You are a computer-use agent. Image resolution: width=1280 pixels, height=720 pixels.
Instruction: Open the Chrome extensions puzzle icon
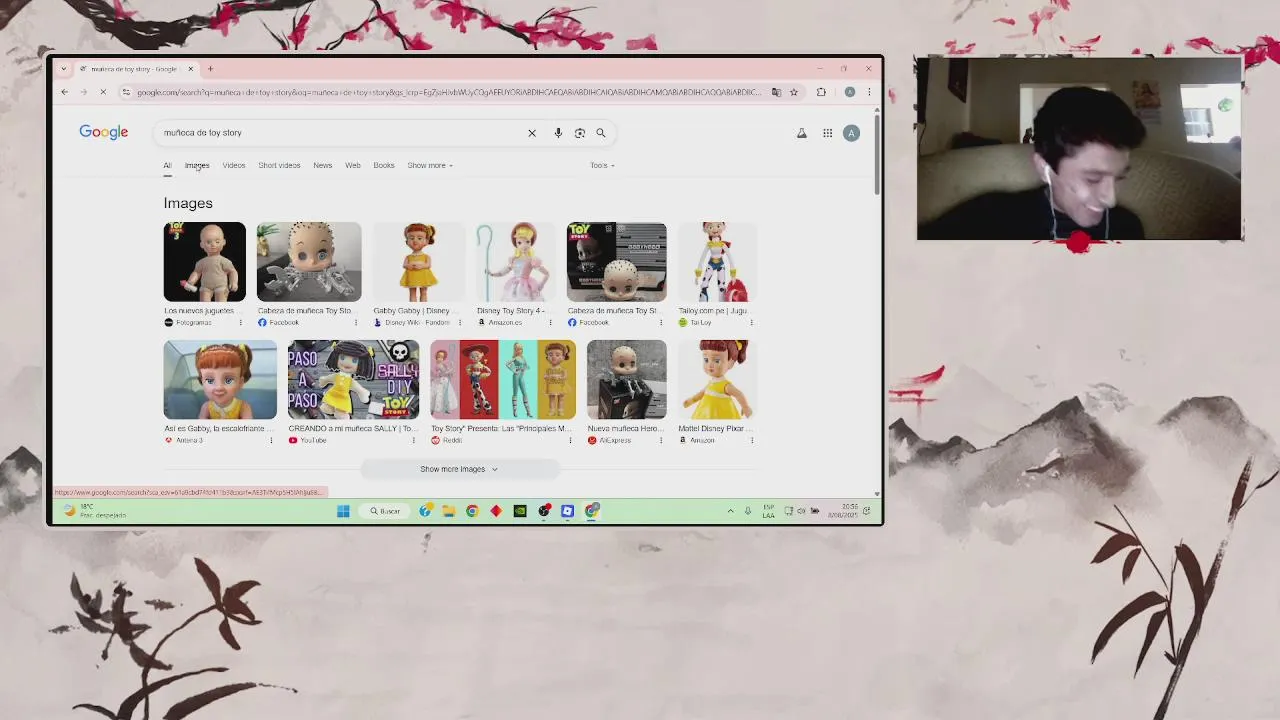[x=821, y=92]
